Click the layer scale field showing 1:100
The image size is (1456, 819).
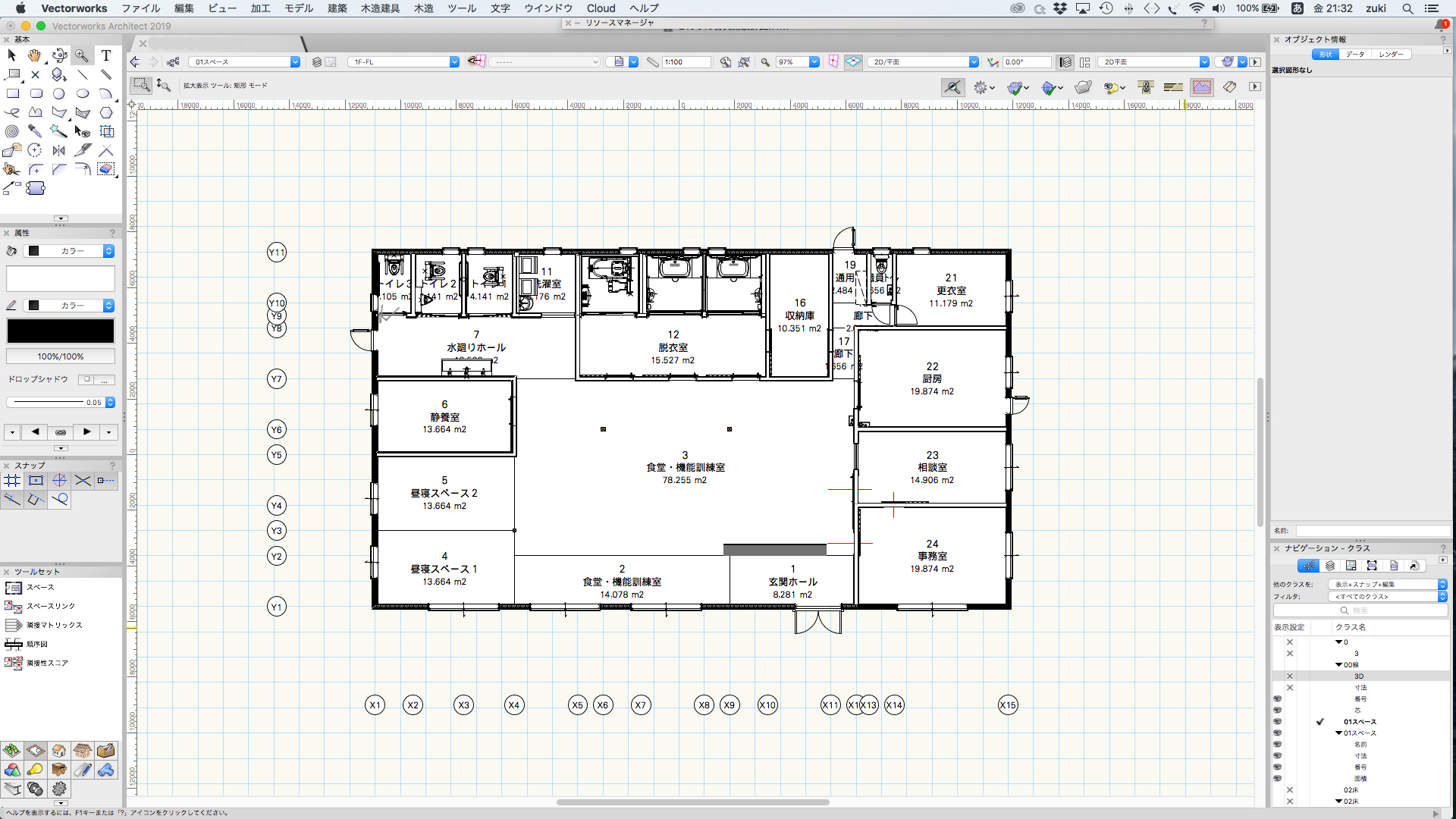(x=686, y=62)
